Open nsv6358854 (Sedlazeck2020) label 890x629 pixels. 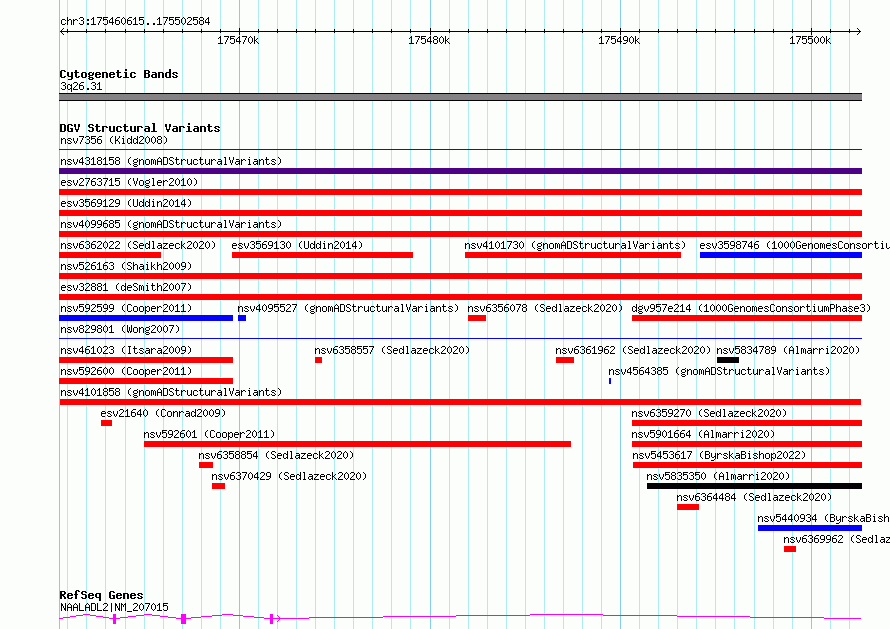point(276,455)
